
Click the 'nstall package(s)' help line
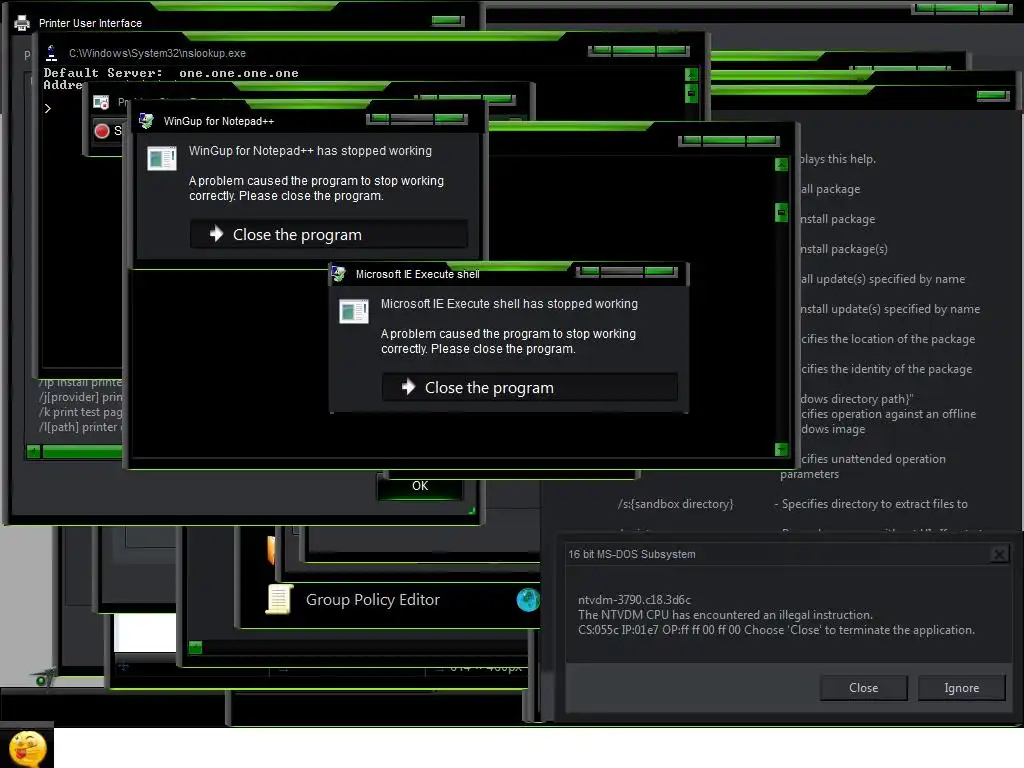[x=844, y=249]
